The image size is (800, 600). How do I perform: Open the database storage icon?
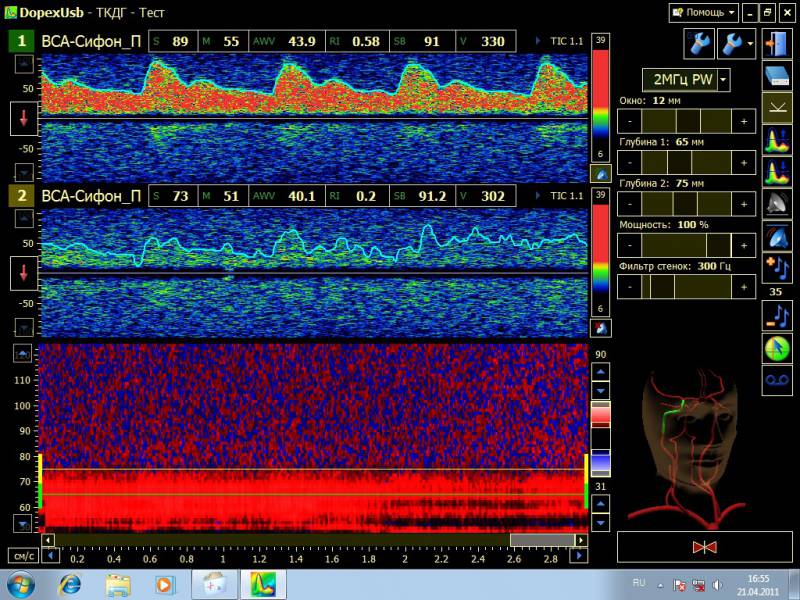click(777, 76)
